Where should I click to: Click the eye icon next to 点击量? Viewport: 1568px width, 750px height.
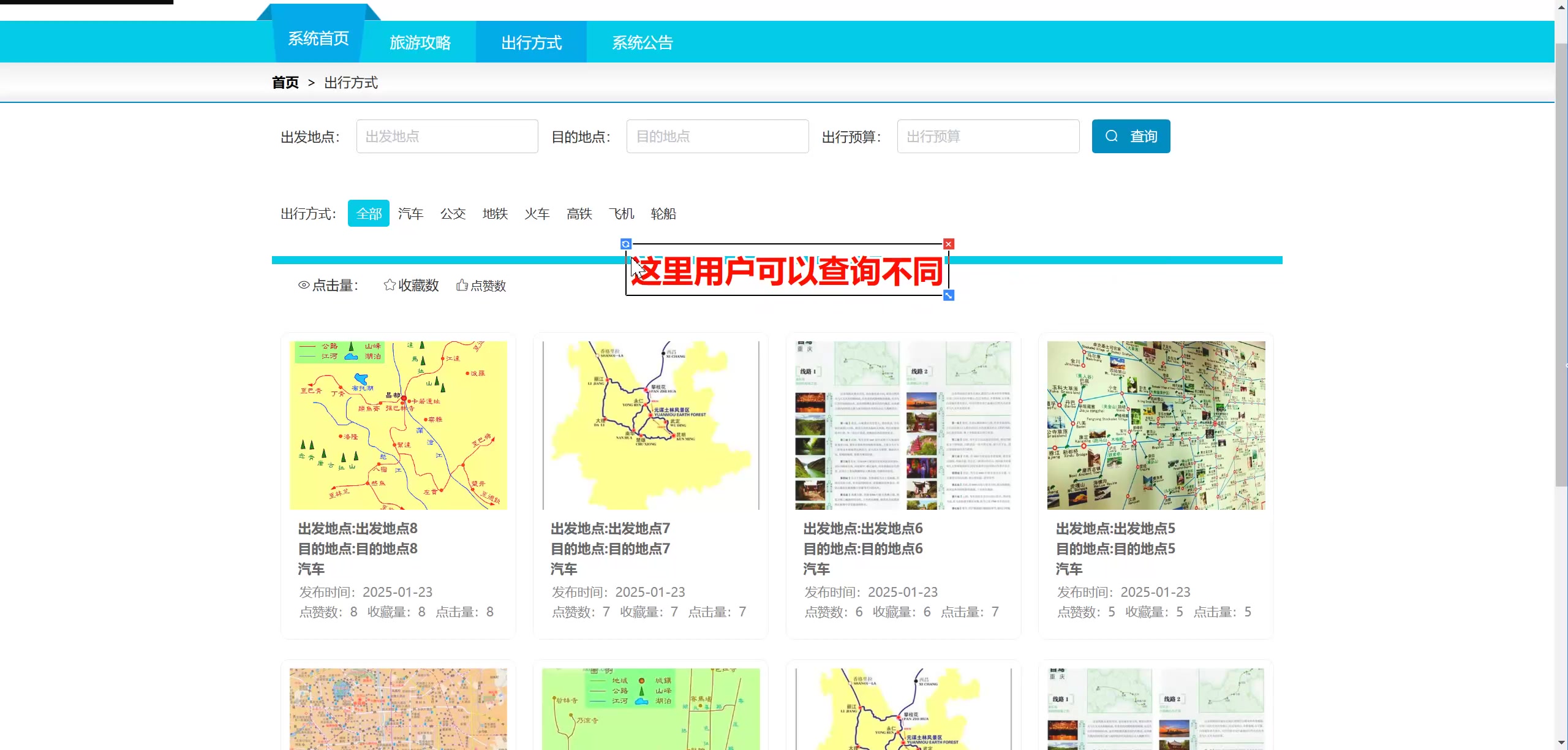point(304,285)
